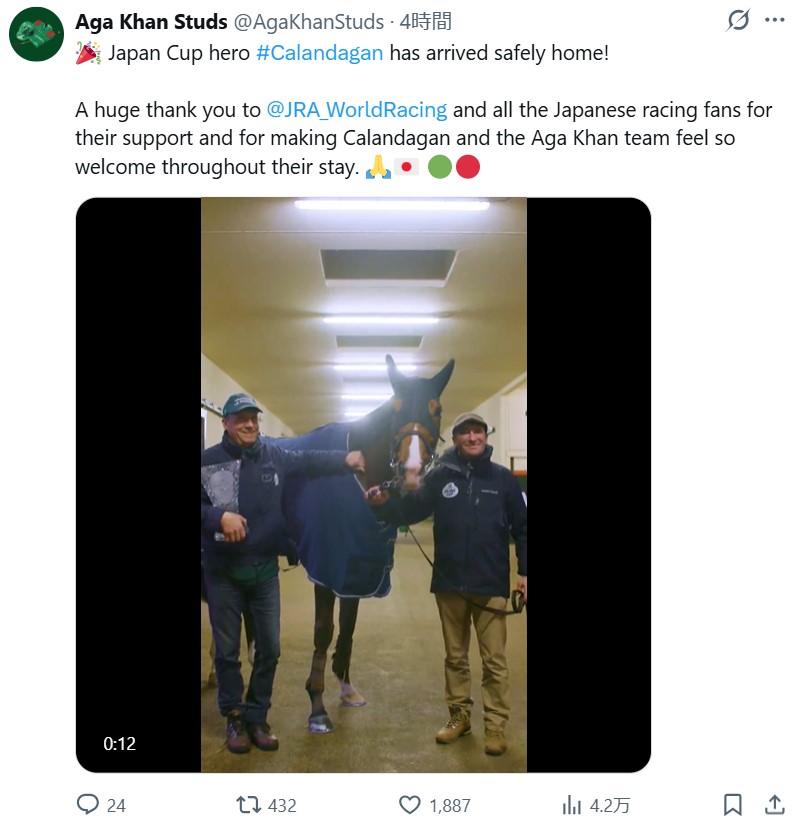Open the @JRA_WorldRacing mention link
The height and width of the screenshot is (822, 796).
point(357,110)
